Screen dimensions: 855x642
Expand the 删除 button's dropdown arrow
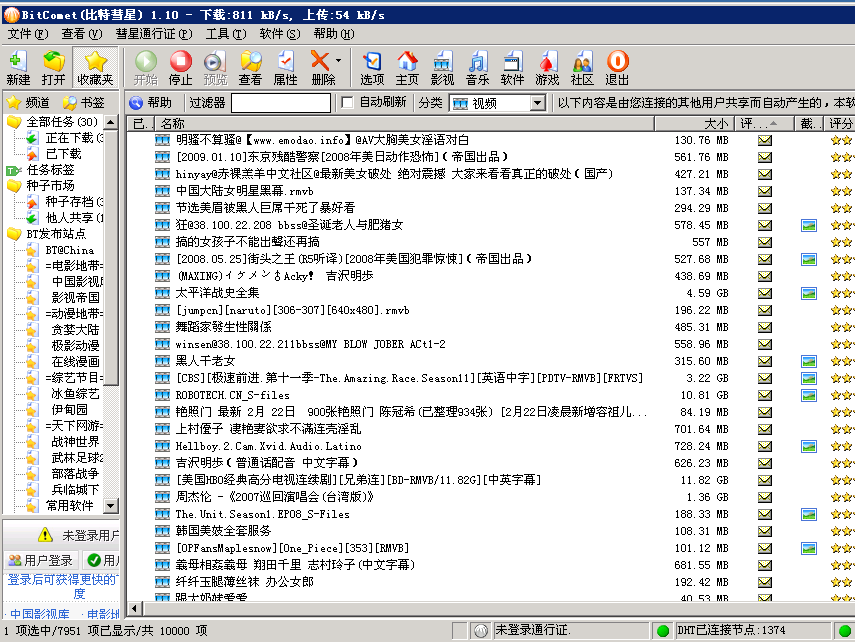[x=339, y=61]
